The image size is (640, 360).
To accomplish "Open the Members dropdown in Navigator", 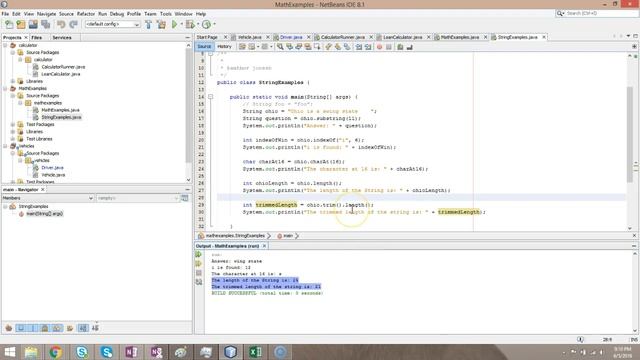I will (48, 198).
